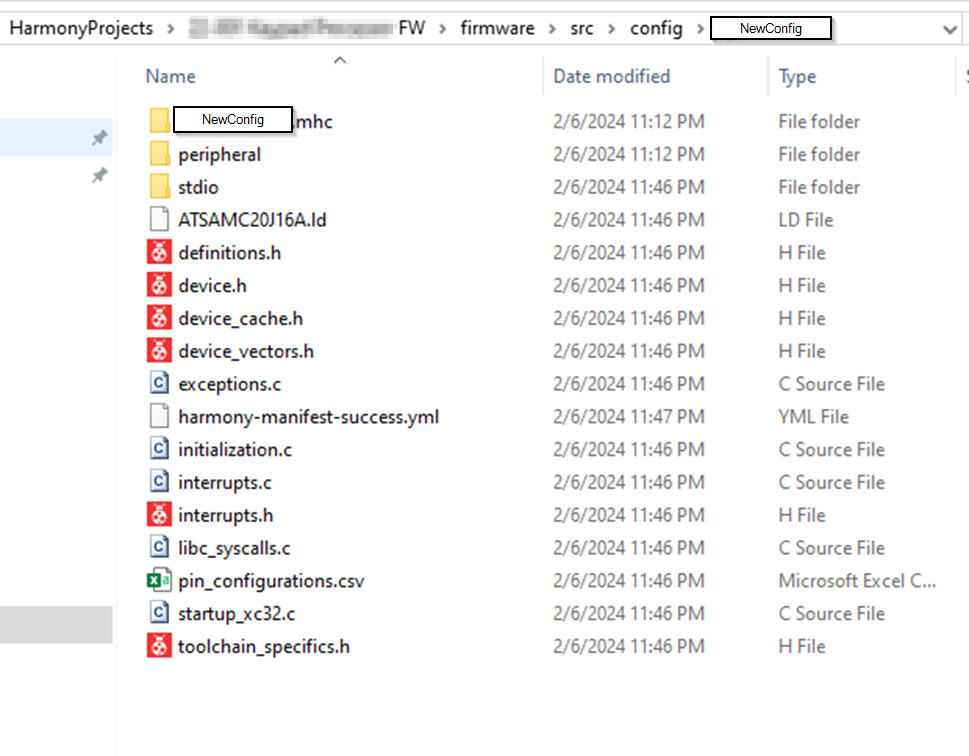Open the device.h header file icon
Screen dimensions: 969x756
[x=160, y=285]
